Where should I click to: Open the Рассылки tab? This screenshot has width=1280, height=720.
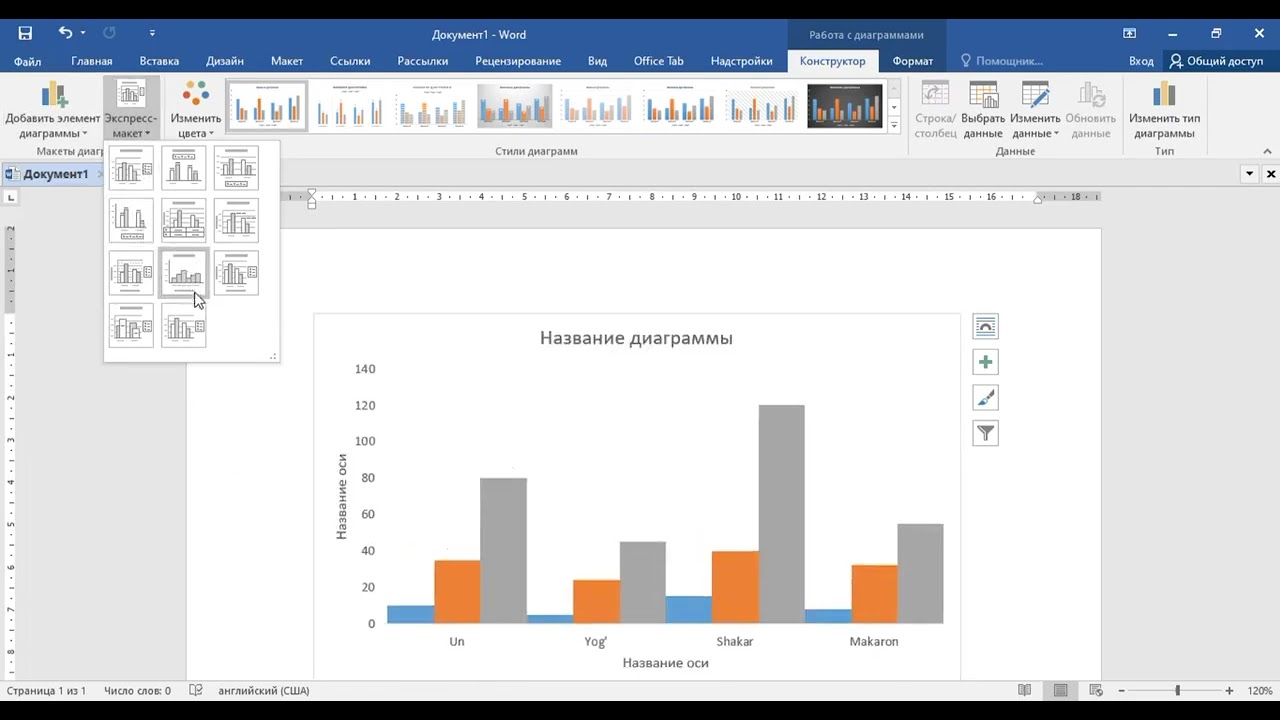pos(422,61)
